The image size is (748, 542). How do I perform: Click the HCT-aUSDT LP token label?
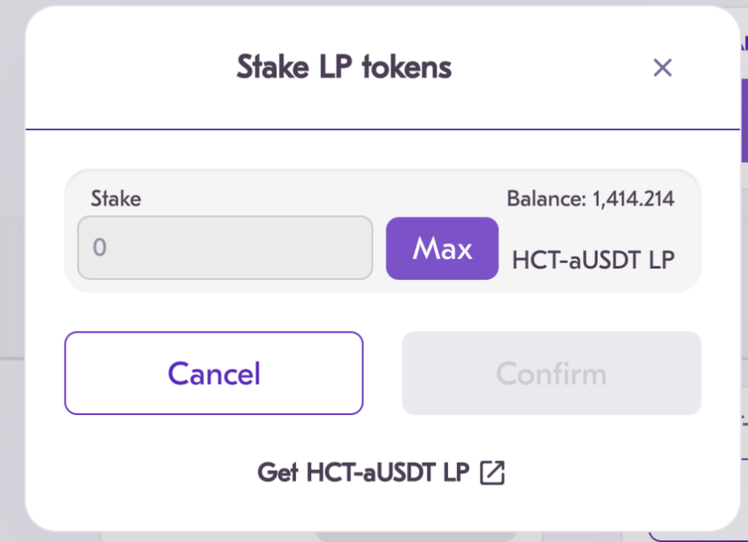(x=593, y=260)
